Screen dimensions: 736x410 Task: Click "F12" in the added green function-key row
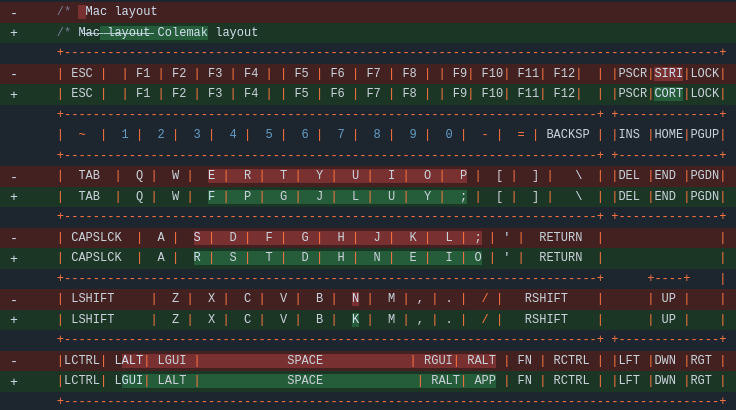click(564, 93)
